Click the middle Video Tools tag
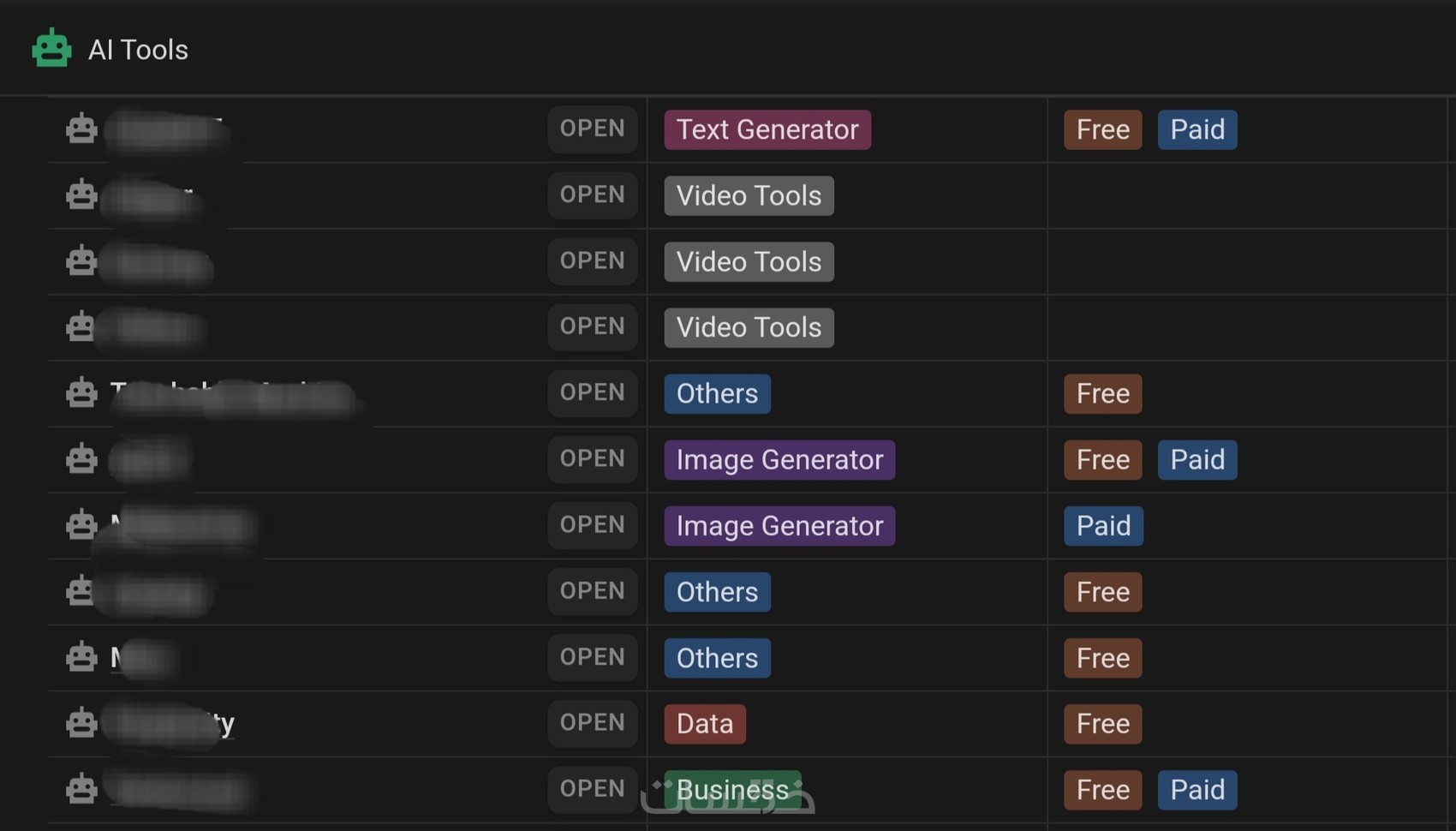The width and height of the screenshot is (1456, 831). click(x=749, y=261)
